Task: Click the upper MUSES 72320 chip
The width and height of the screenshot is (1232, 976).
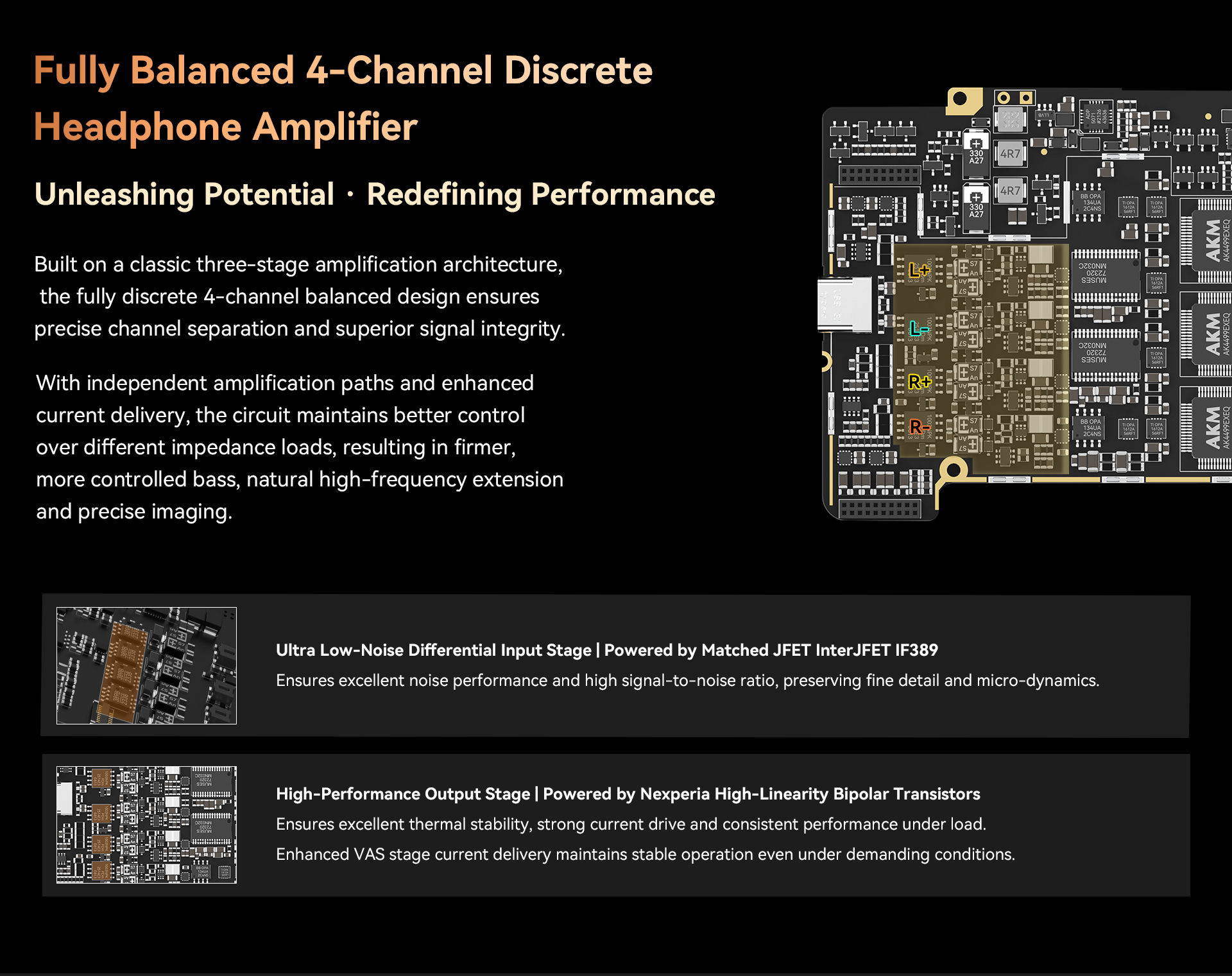Action: 1105,273
